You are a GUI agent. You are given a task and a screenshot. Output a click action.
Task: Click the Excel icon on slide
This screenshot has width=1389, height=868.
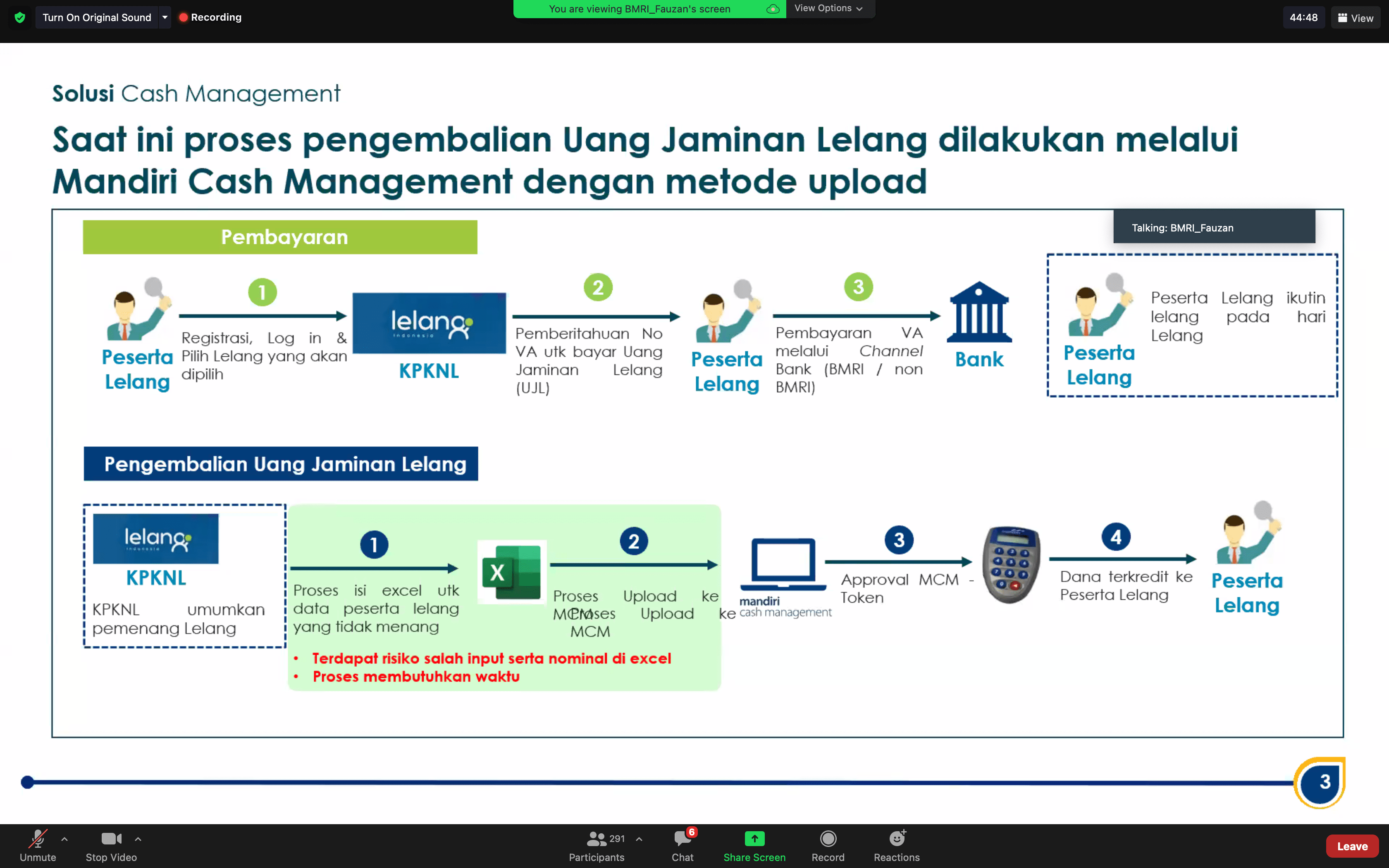(511, 572)
